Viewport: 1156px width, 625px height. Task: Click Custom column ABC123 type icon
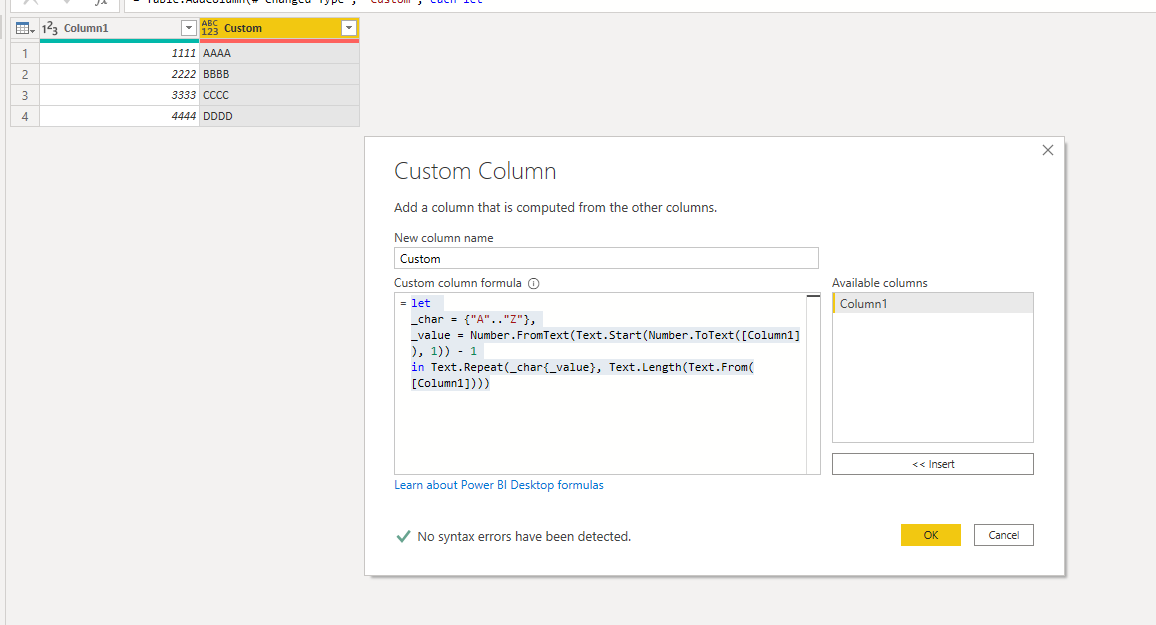[210, 28]
